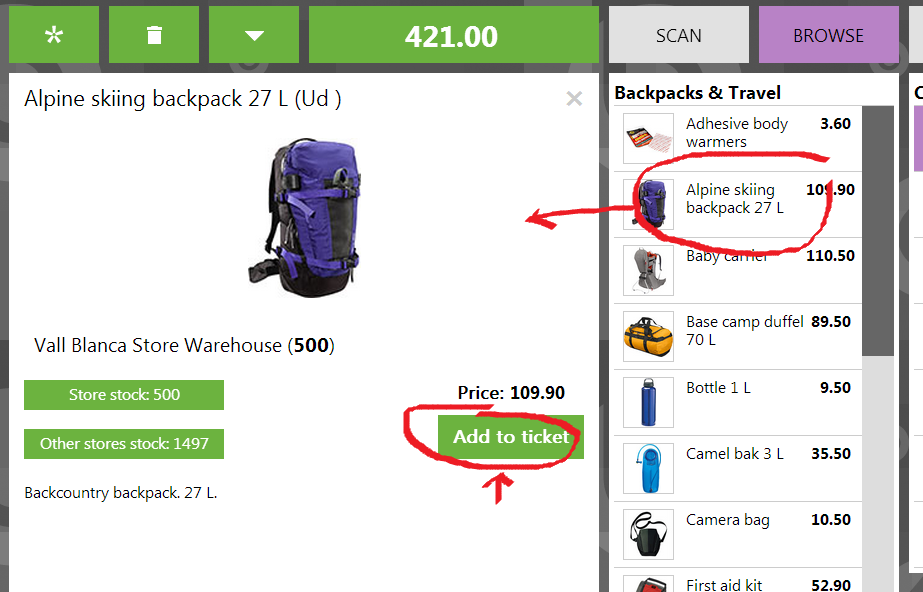Select the Alpine skiing backpack thumbnail
Image resolution: width=923 pixels, height=592 pixels.
[x=648, y=204]
